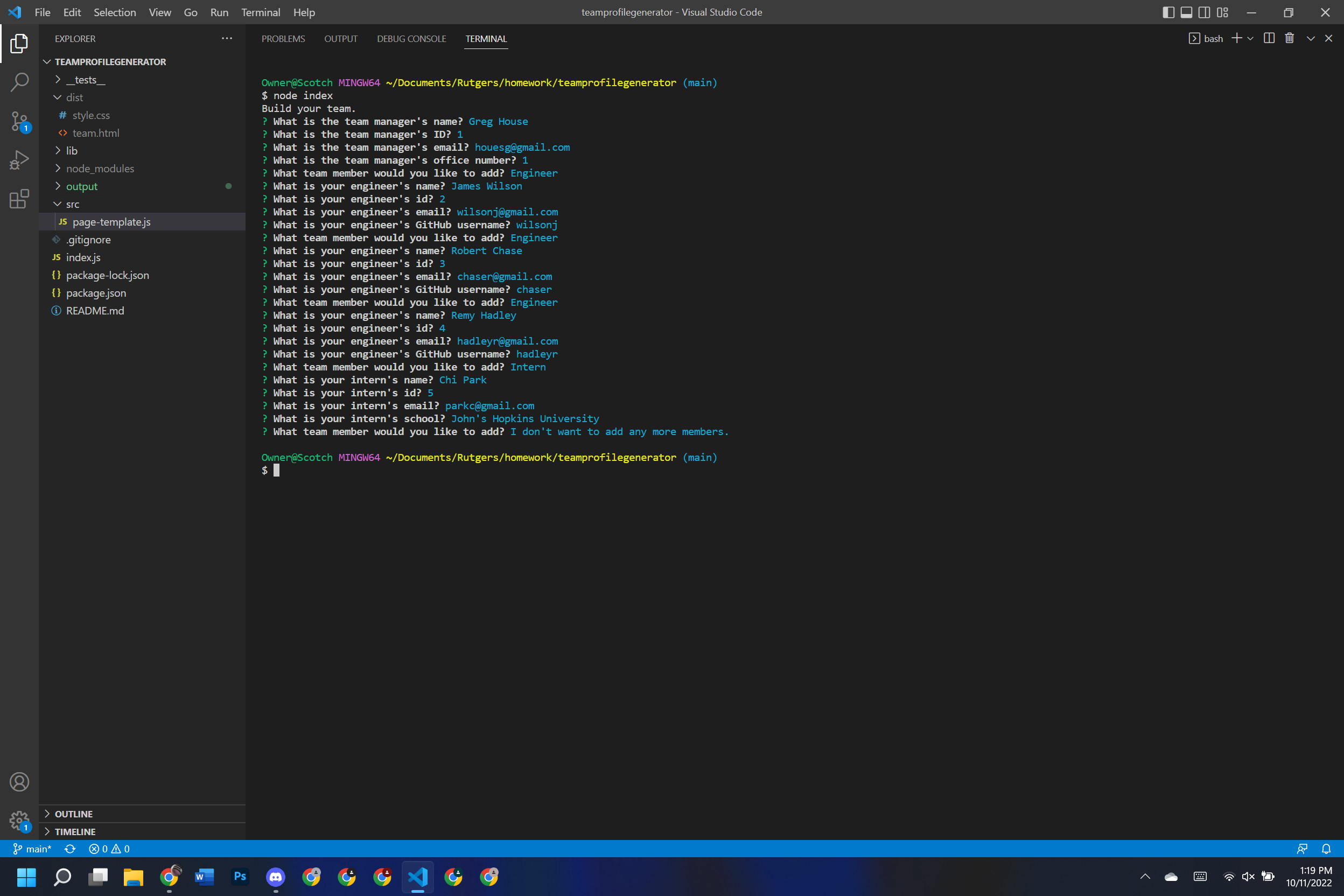Toggle the secondary sidebar
The height and width of the screenshot is (896, 1344).
point(1204,12)
